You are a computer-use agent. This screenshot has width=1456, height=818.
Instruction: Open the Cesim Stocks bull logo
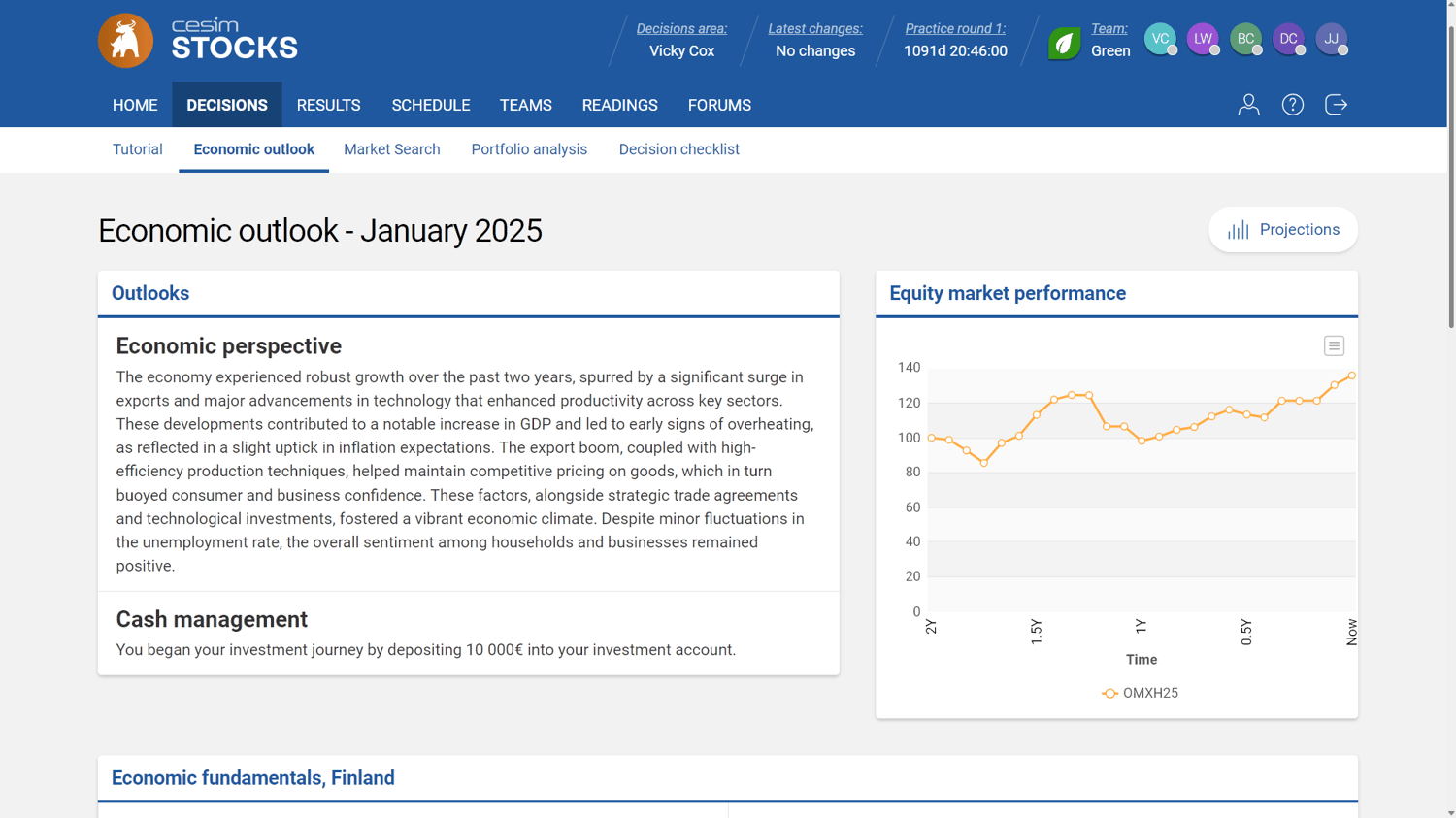click(x=125, y=40)
